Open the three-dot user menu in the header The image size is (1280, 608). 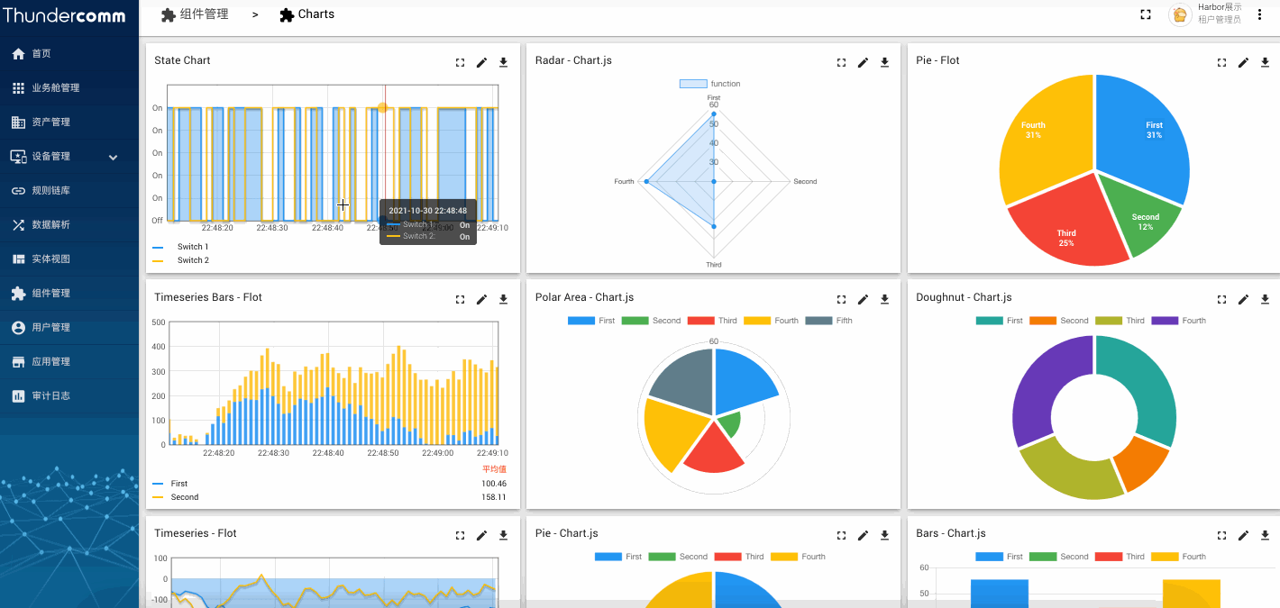tap(1260, 15)
